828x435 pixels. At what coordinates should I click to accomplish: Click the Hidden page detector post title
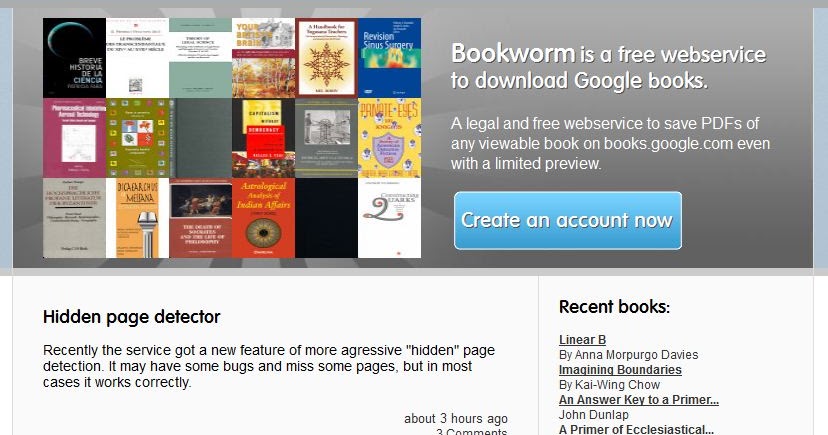pyautogui.click(x=131, y=317)
